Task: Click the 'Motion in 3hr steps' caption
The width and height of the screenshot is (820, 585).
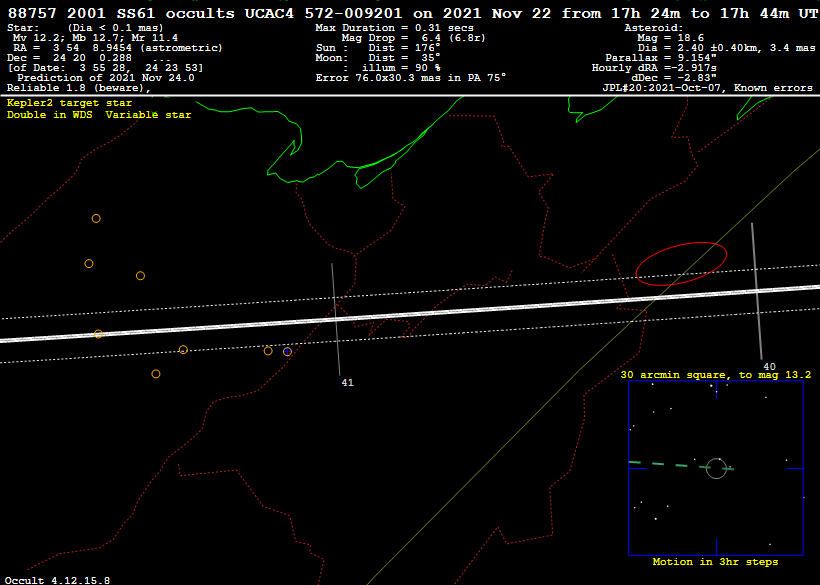Action: (x=715, y=561)
